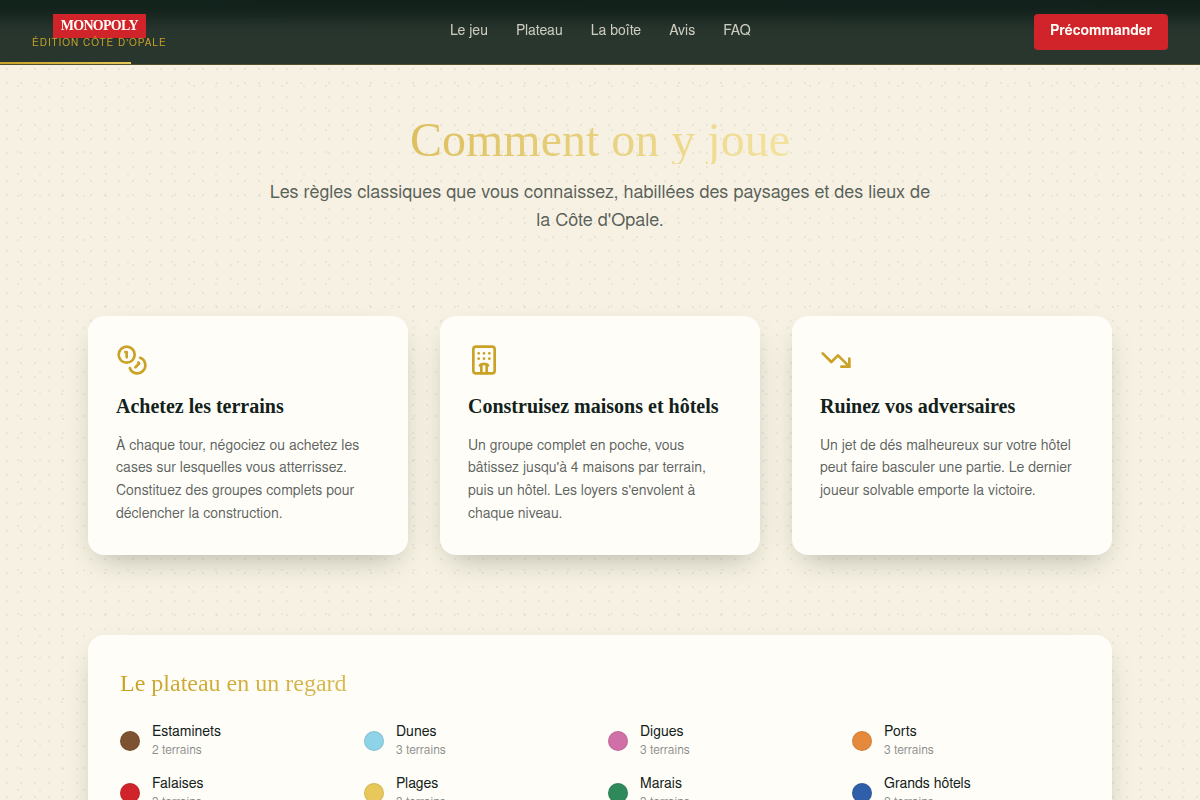This screenshot has height=800, width=1200.
Task: Click the building icon above "Construisez maisons et hôtels"
Action: tap(484, 360)
